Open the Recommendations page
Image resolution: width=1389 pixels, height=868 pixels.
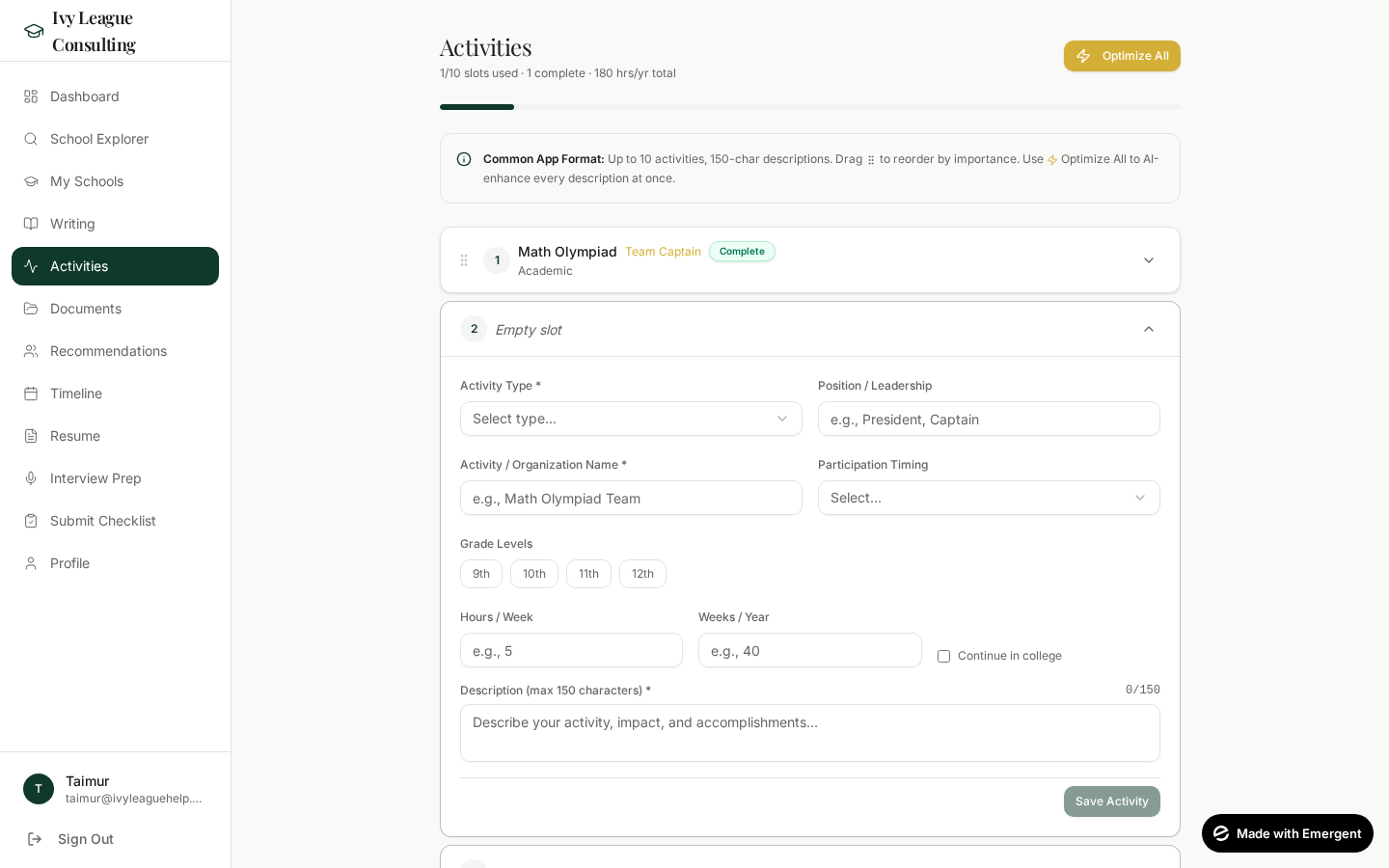[115, 351]
